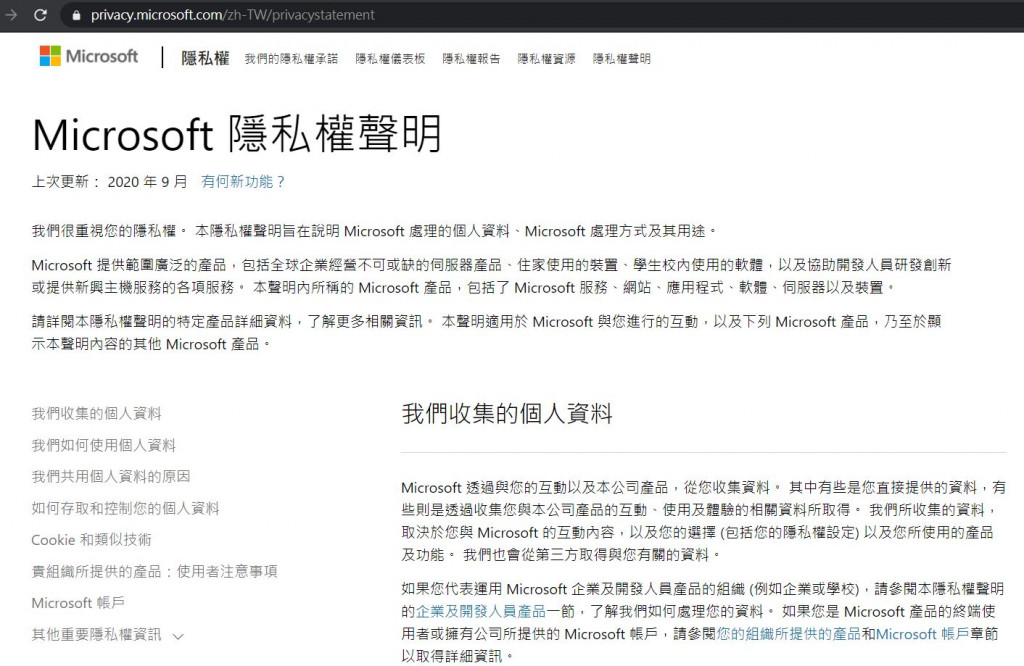Screen dimensions: 1024x666
Task: Jump to 如何存取和控制您的個人資料 section
Action: (x=125, y=508)
